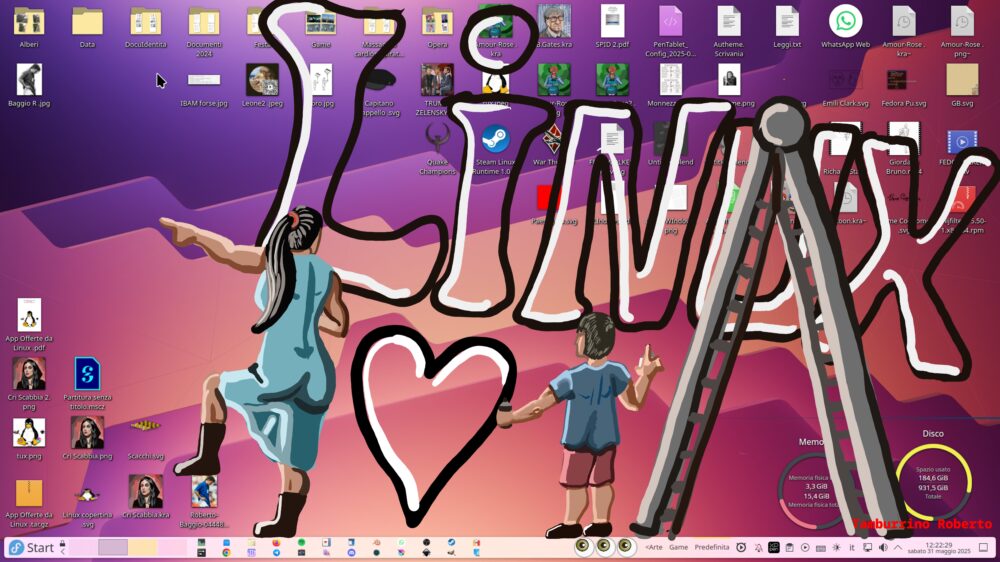The height and width of the screenshot is (562, 1000).
Task: Open the Linux copertina svg file
Action: (87, 505)
